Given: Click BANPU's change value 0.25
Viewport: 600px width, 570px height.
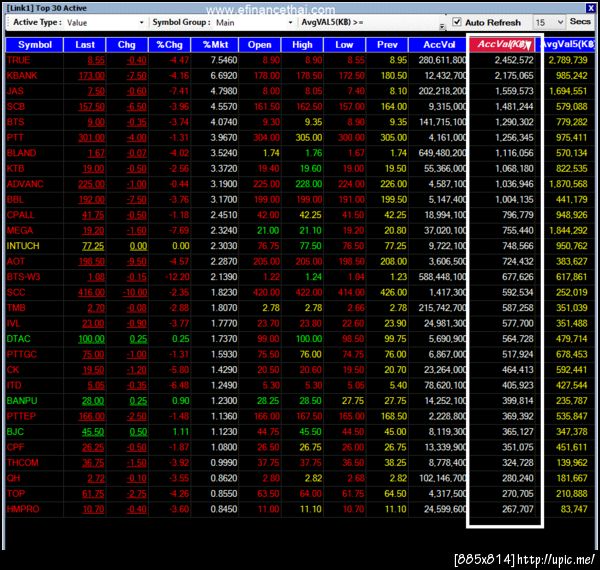Looking at the screenshot, I should pyautogui.click(x=138, y=401).
